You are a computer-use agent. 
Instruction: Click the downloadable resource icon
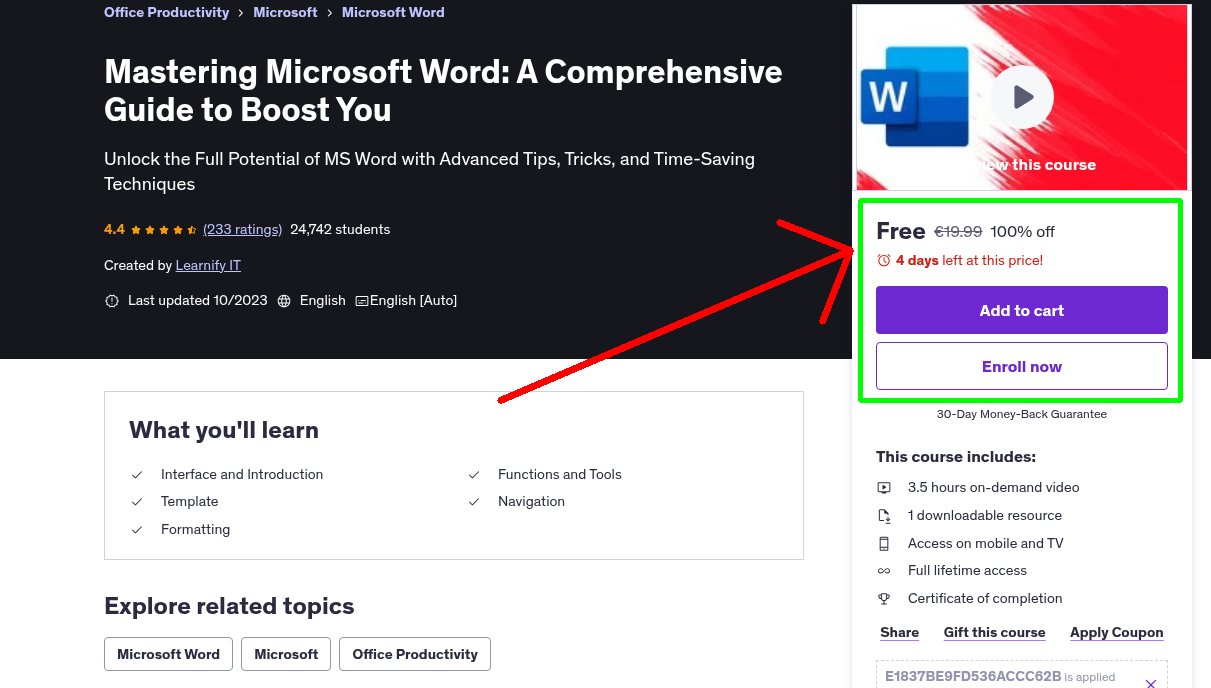pyautogui.click(x=884, y=516)
